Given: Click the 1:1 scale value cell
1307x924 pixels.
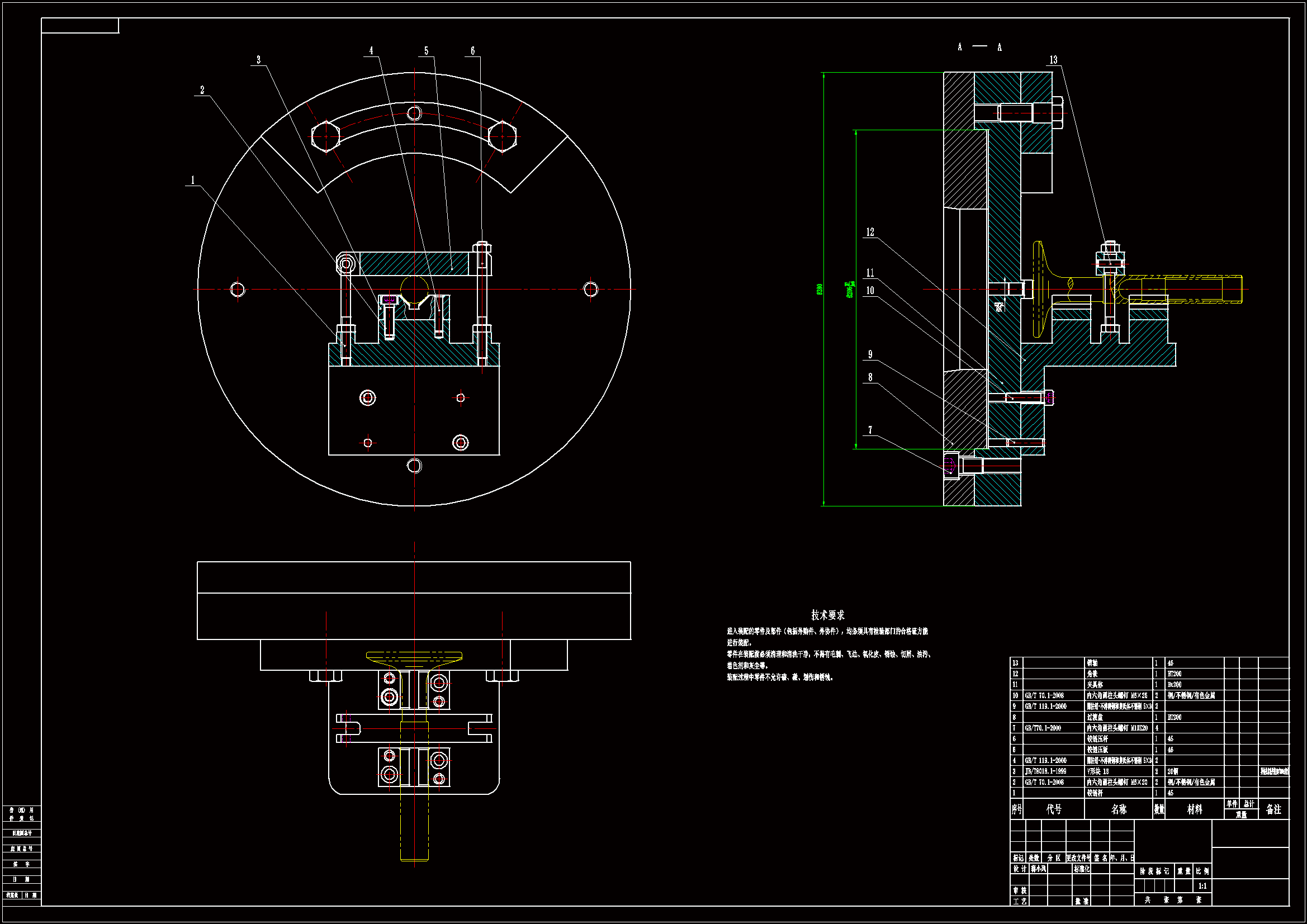Looking at the screenshot, I should [1202, 886].
